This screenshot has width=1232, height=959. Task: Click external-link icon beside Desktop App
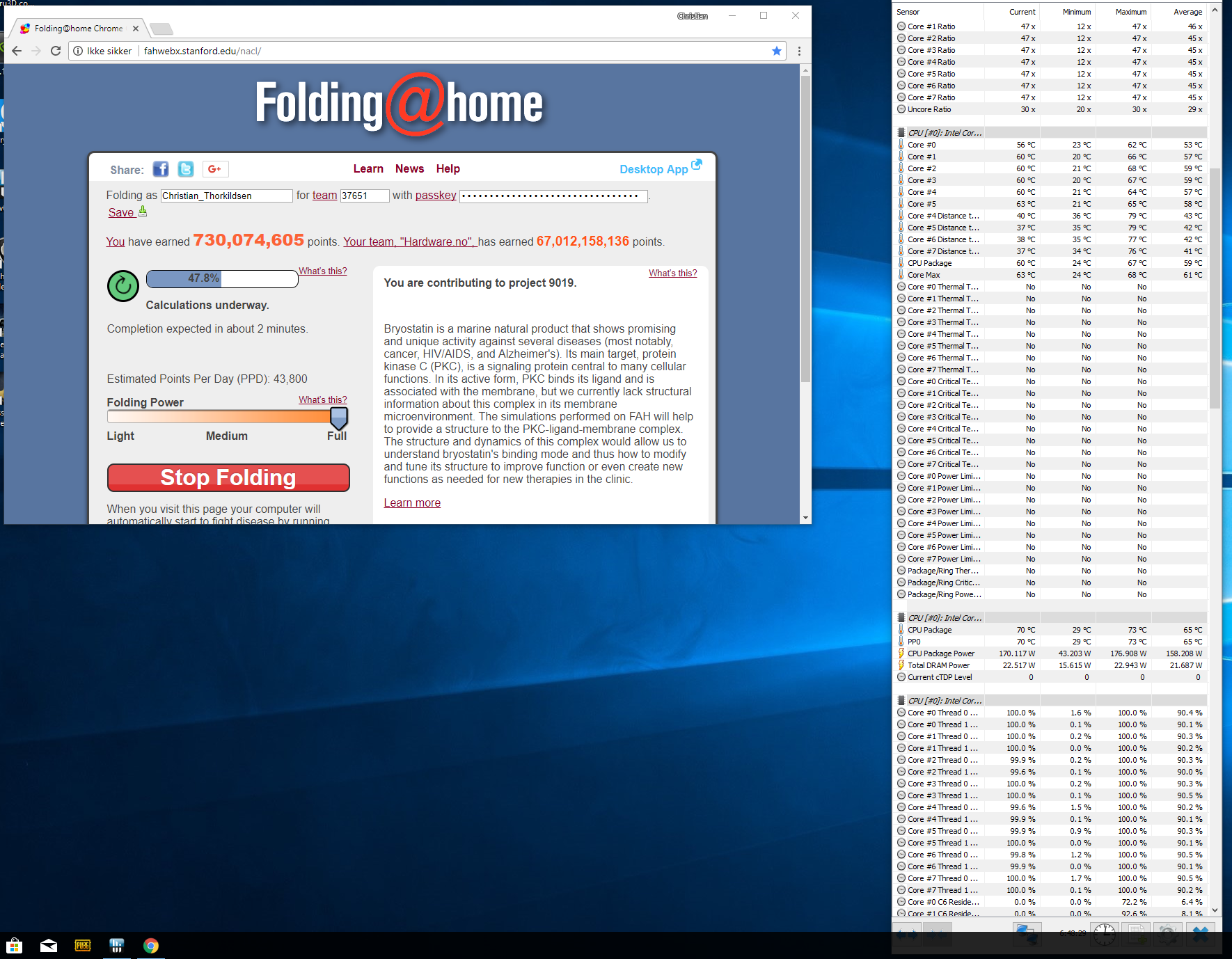(x=697, y=164)
